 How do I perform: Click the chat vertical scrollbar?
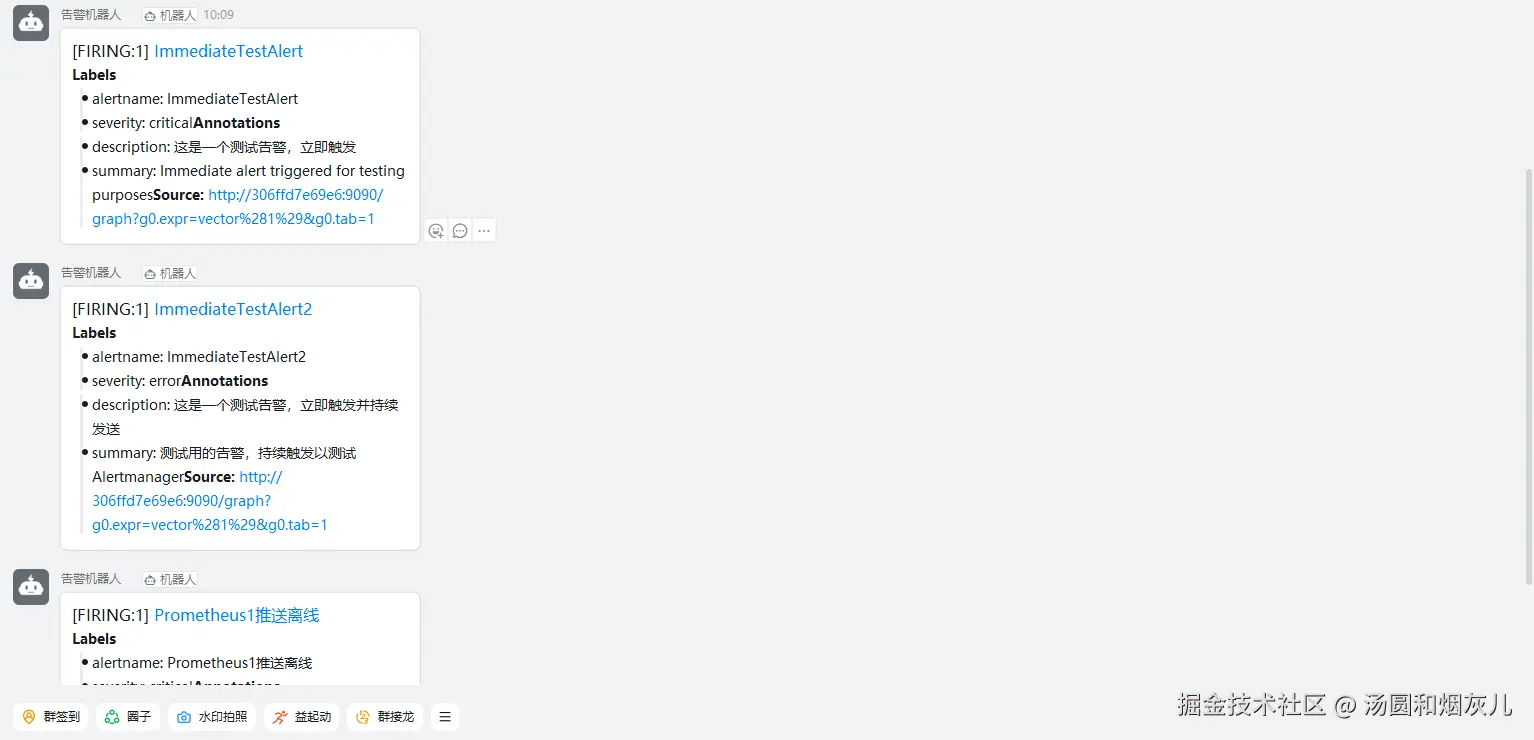(1528, 375)
